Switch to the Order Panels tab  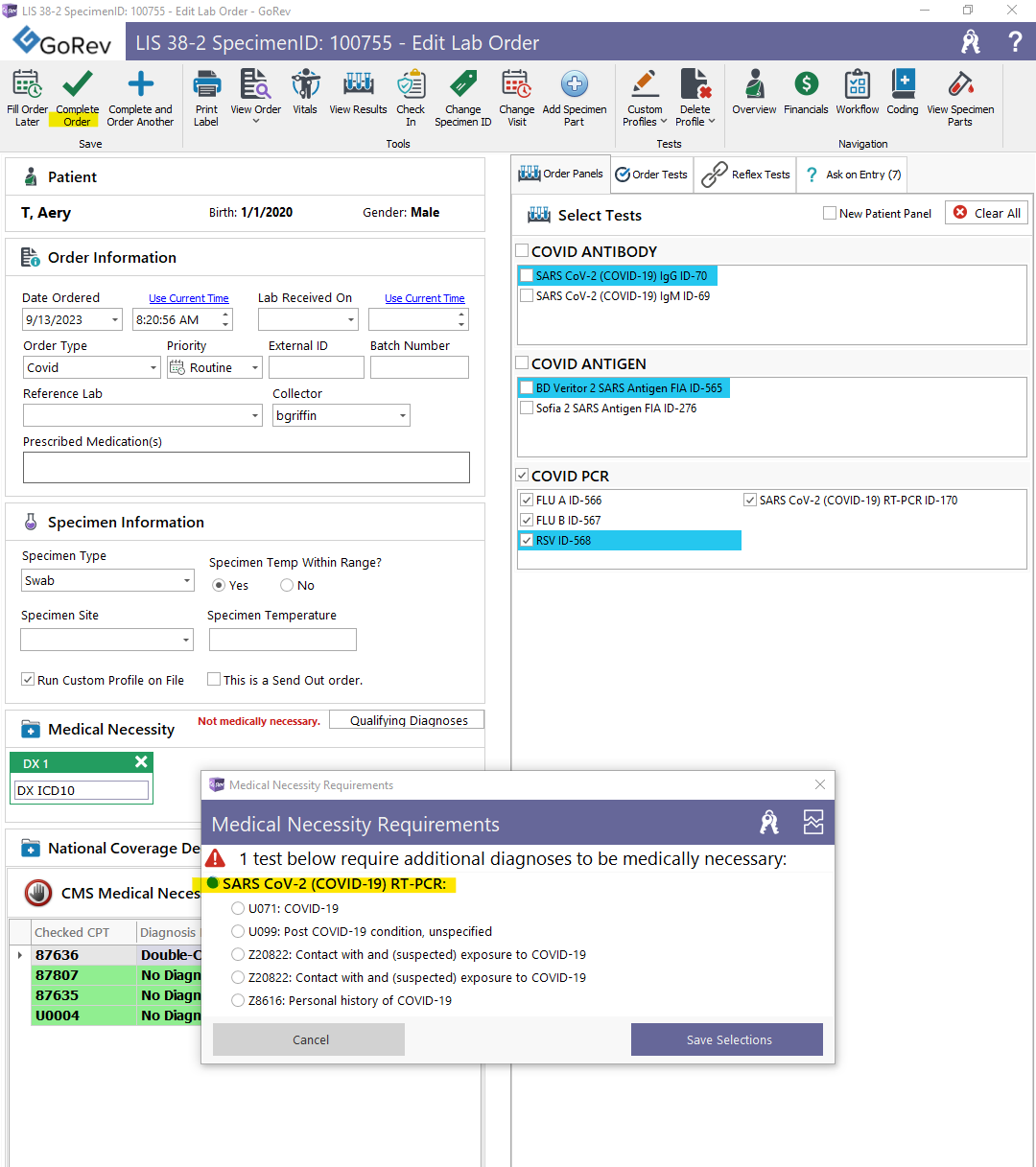(x=561, y=174)
